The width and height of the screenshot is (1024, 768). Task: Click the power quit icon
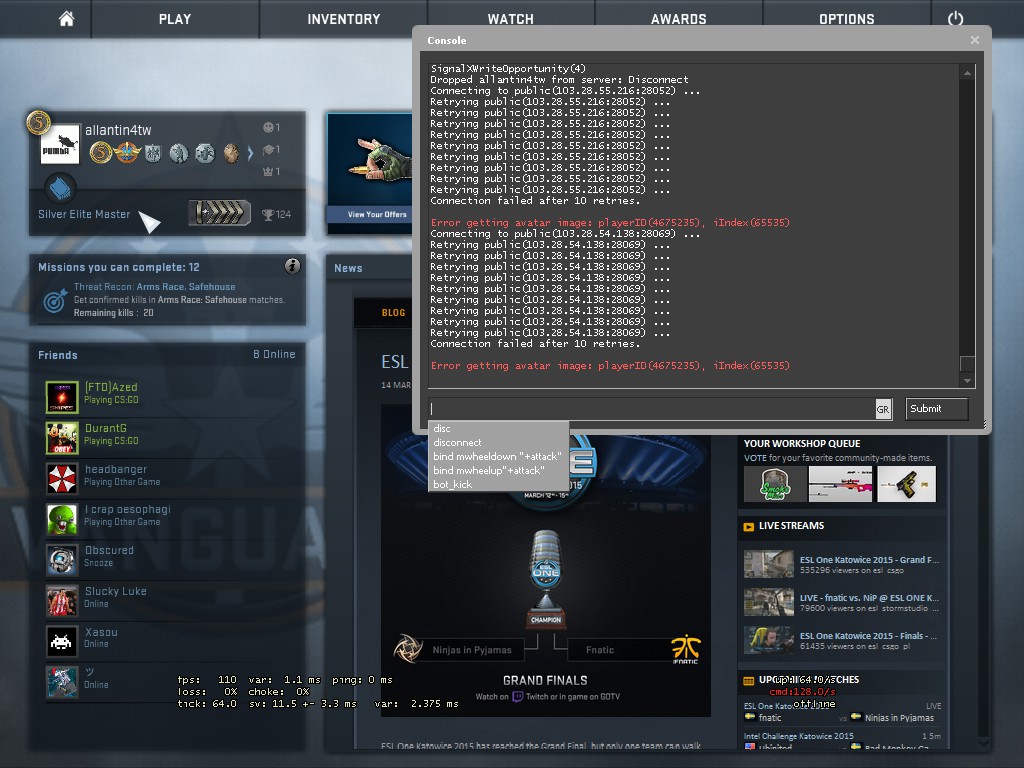click(x=955, y=18)
